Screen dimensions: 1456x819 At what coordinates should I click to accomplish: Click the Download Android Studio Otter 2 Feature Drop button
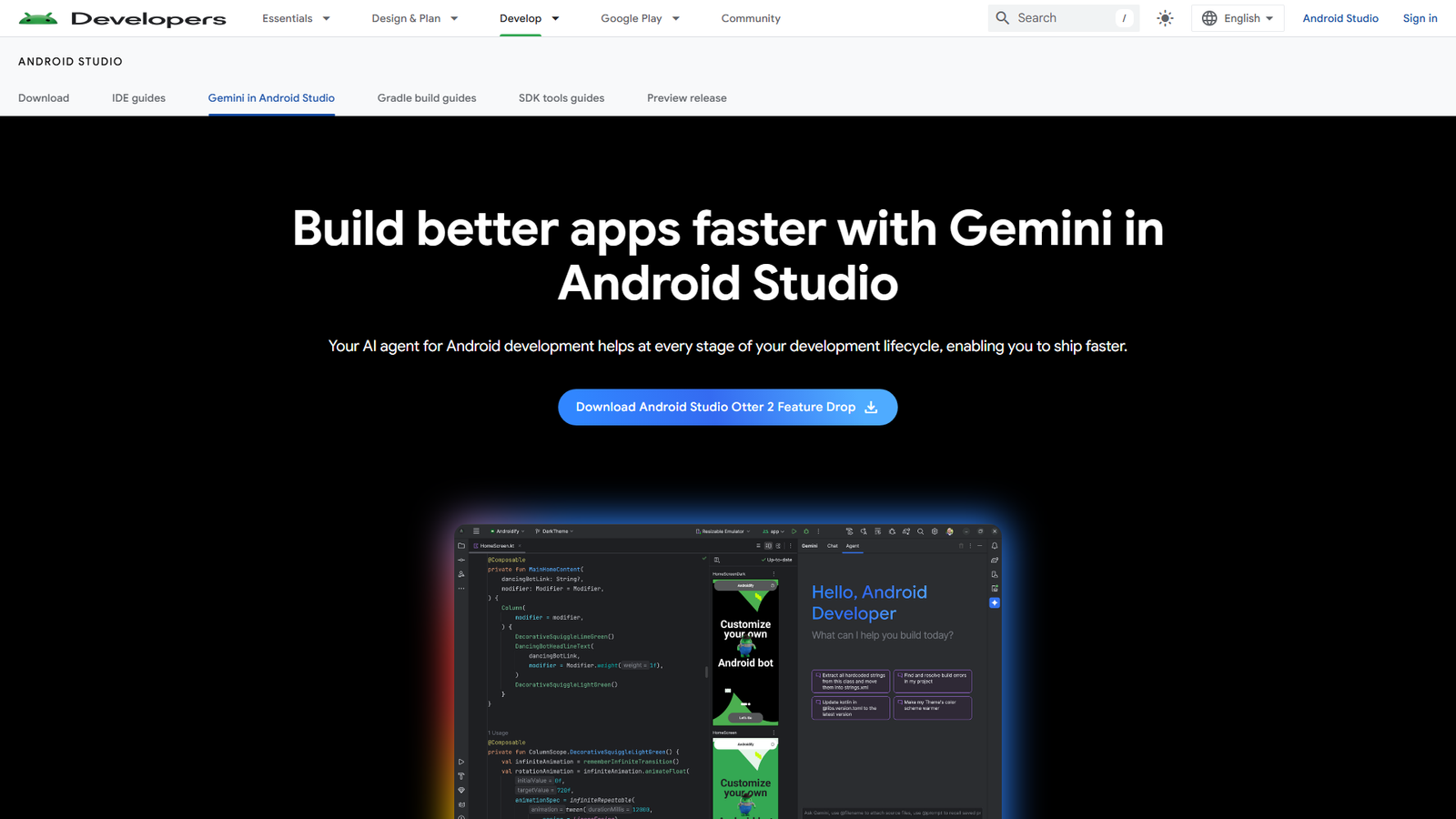pos(728,407)
